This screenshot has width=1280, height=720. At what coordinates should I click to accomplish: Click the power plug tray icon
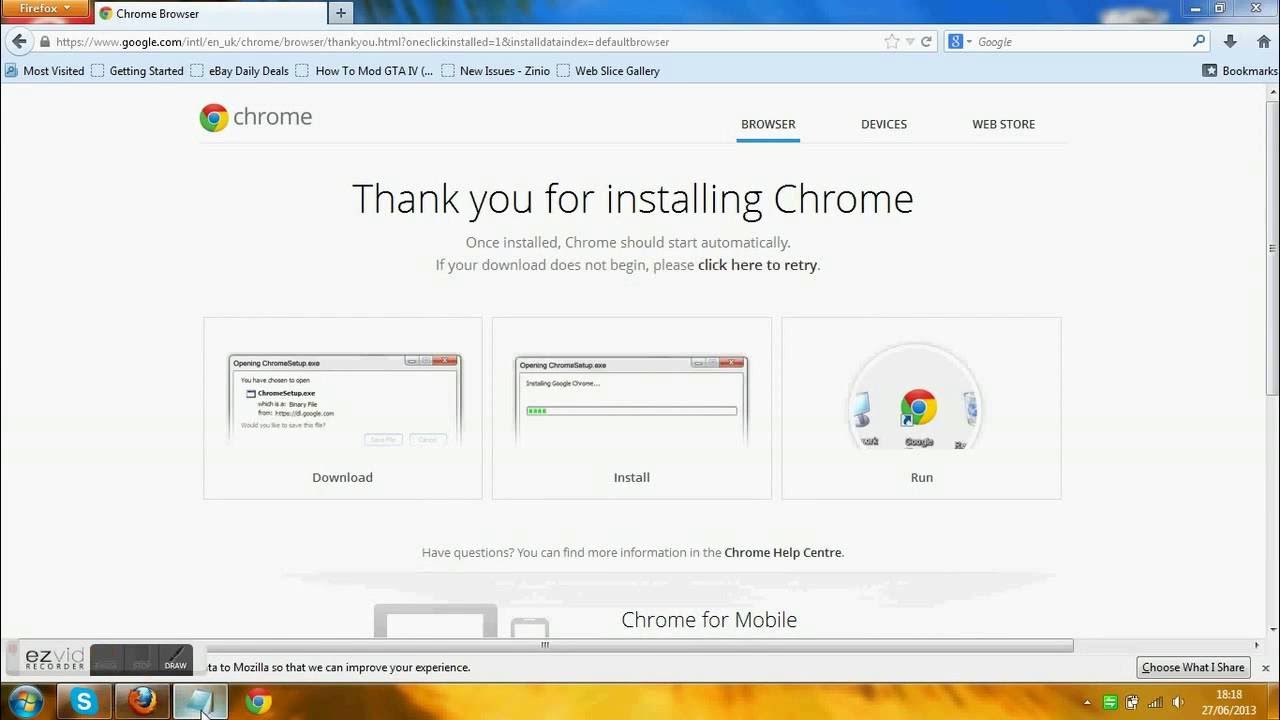click(x=1133, y=702)
